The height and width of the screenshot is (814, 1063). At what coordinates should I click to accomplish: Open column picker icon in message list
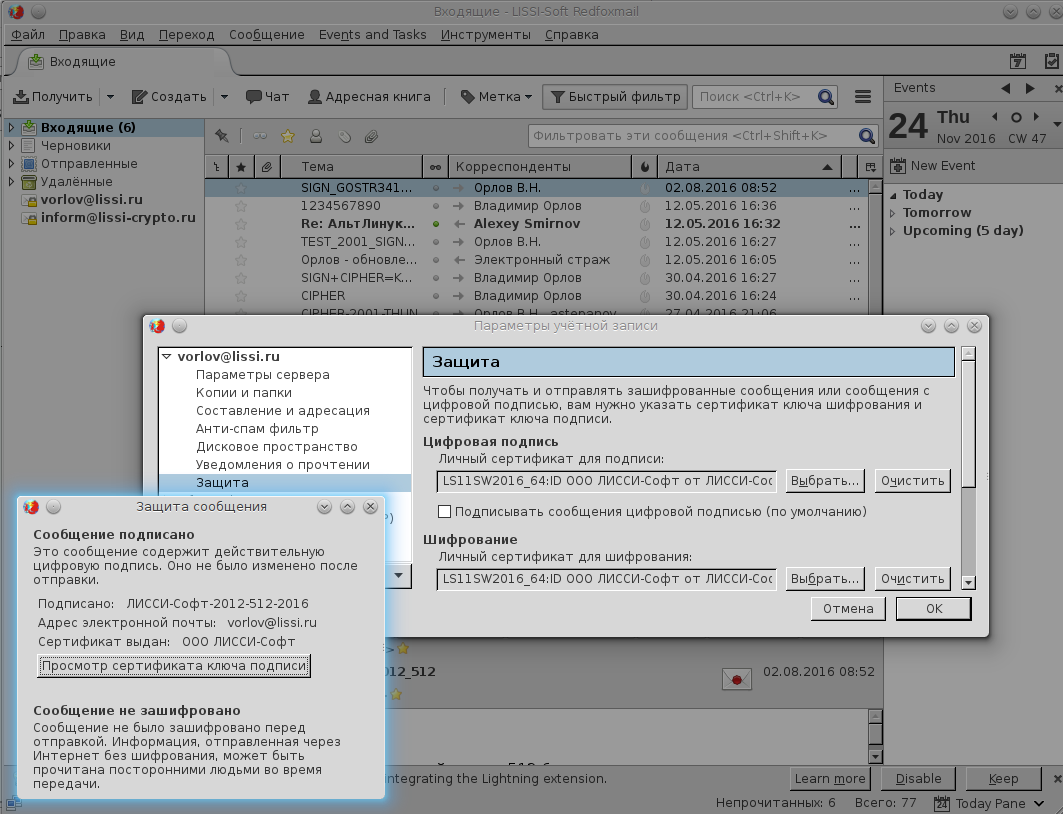[x=870, y=167]
